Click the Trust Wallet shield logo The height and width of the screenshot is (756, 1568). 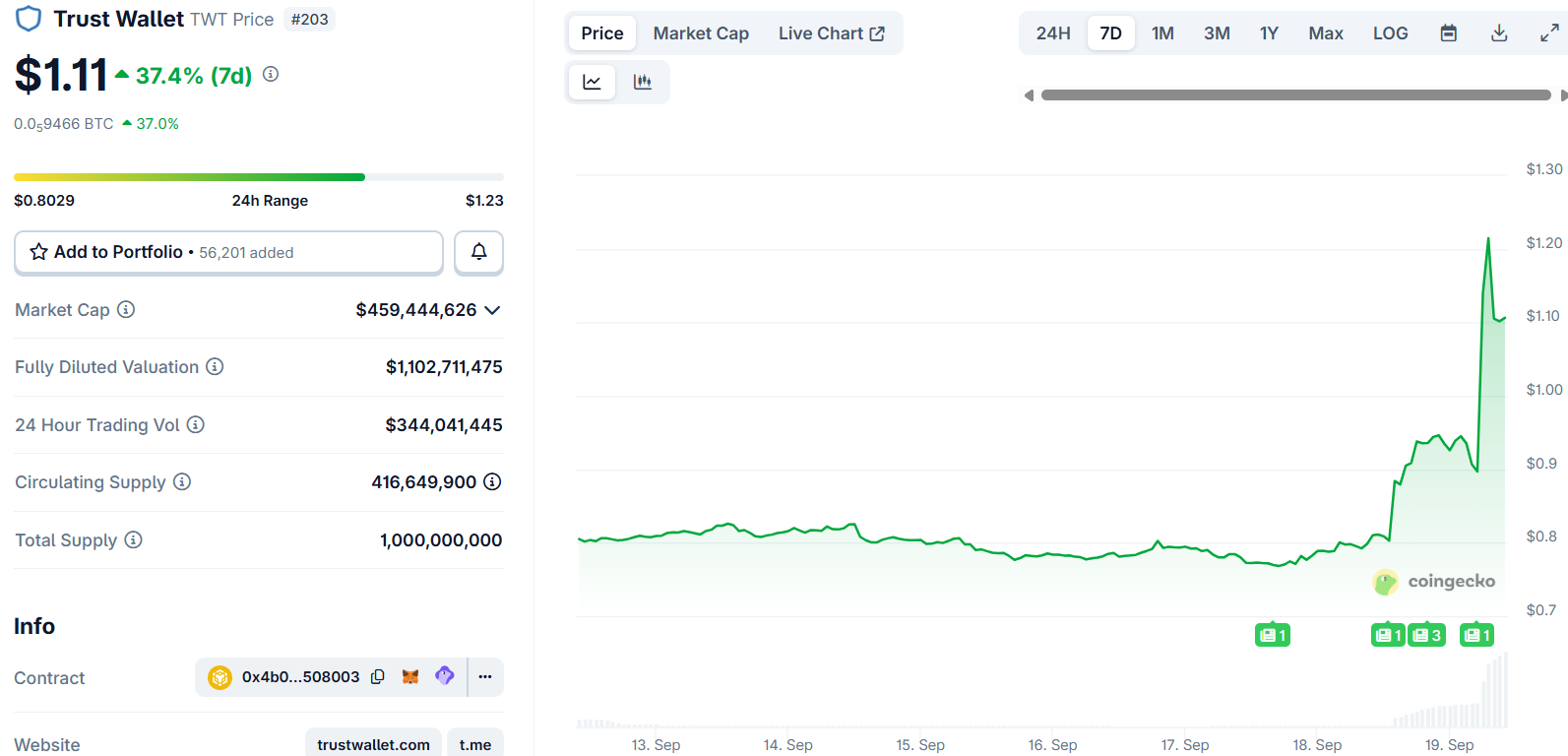(x=29, y=19)
